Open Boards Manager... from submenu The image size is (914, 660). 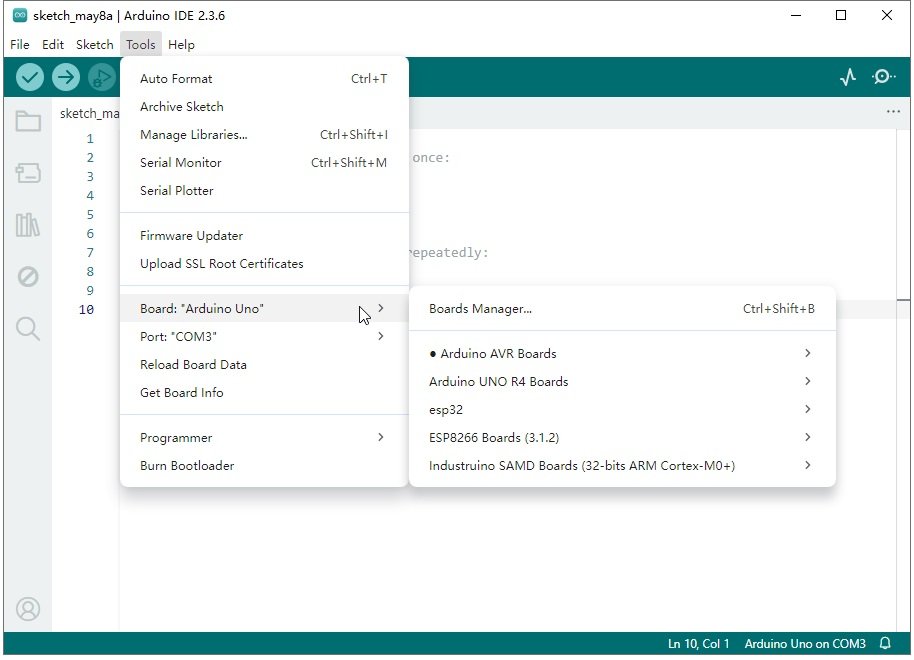[622, 308]
